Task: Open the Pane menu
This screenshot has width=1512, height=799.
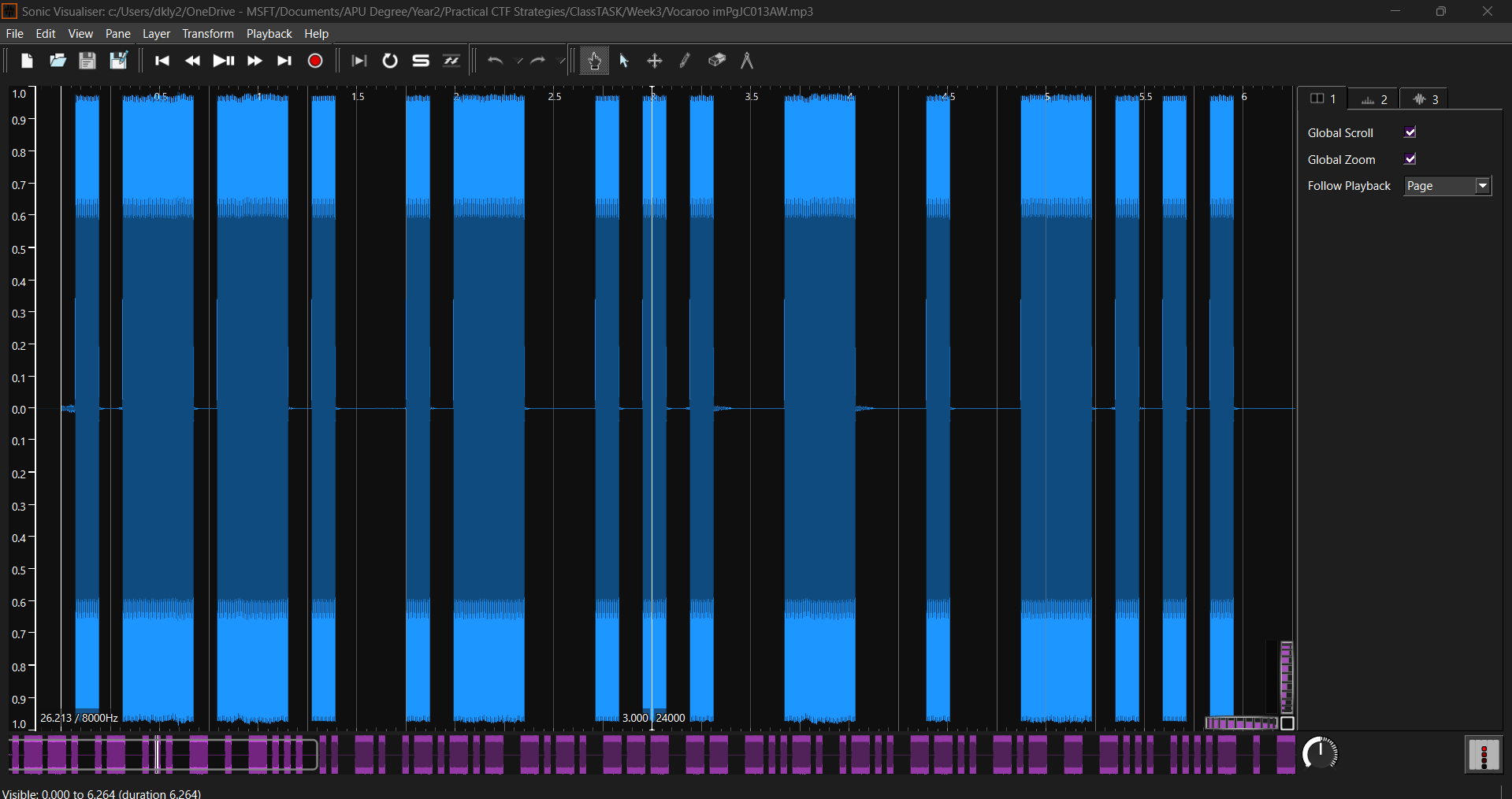Action: coord(117,33)
